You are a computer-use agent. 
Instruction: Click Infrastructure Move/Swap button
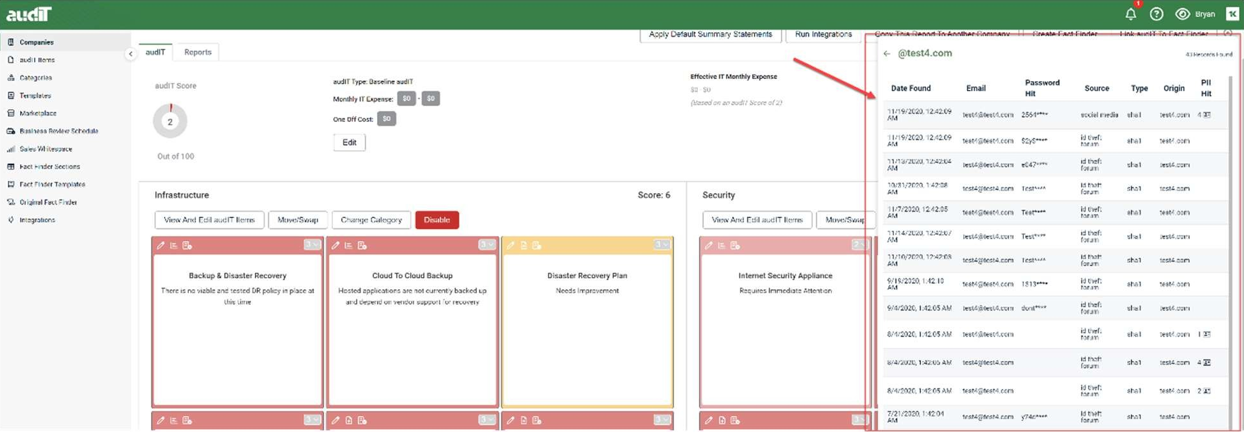point(298,220)
